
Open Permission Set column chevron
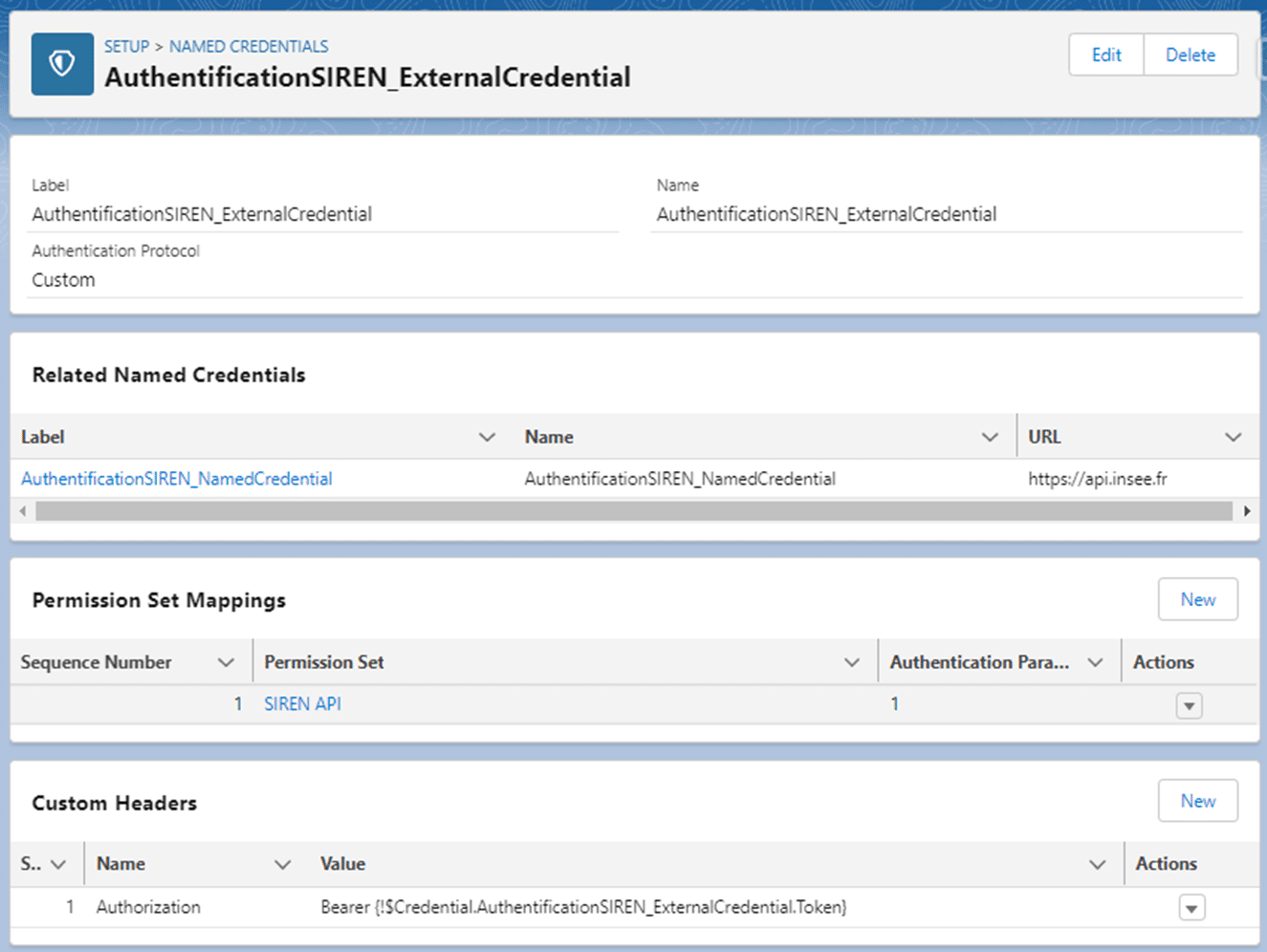[x=852, y=662]
